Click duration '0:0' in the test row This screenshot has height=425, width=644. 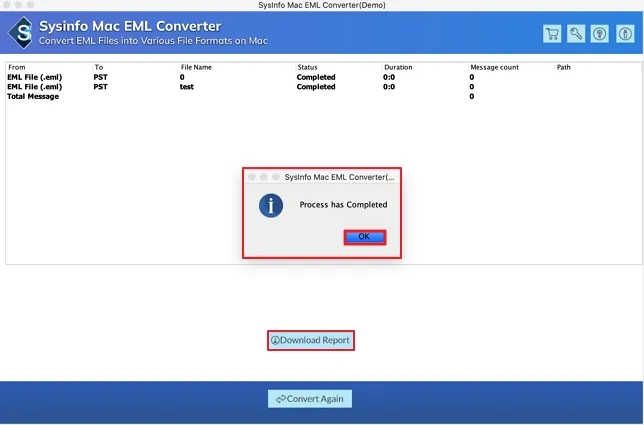tap(389, 87)
